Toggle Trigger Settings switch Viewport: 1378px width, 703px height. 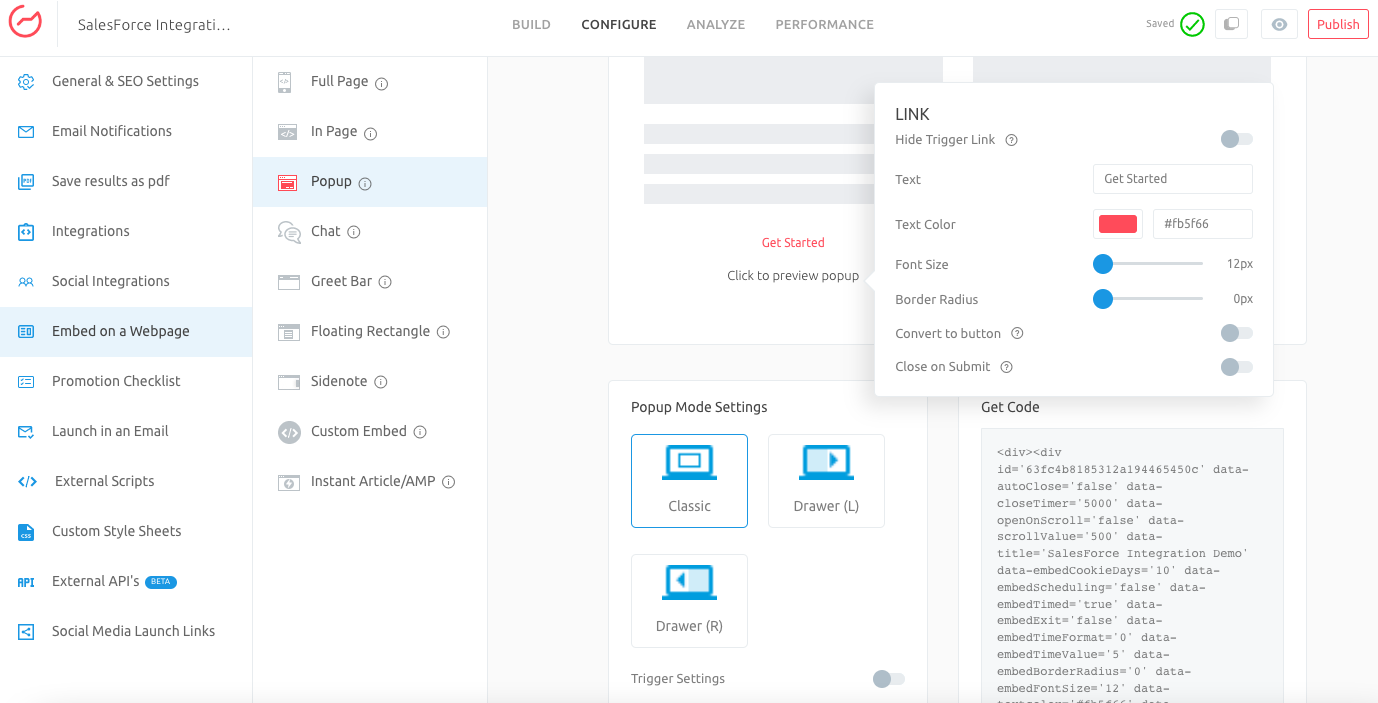(889, 679)
